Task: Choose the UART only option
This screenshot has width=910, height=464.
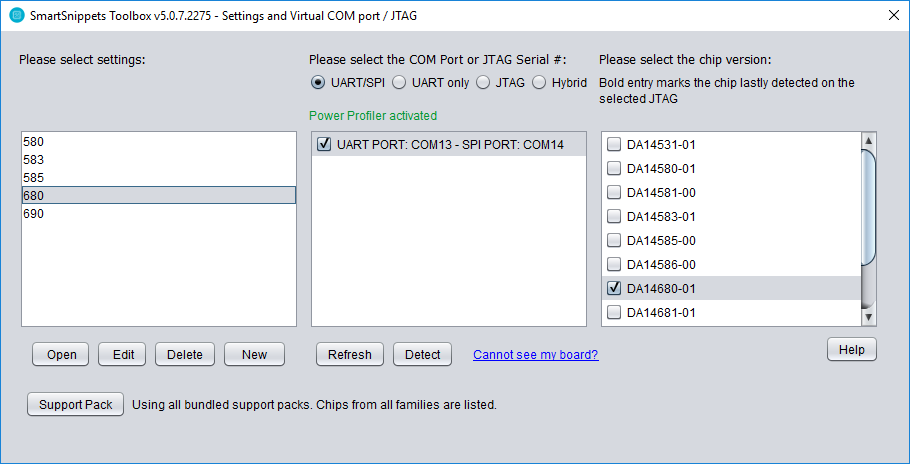Action: click(x=399, y=83)
